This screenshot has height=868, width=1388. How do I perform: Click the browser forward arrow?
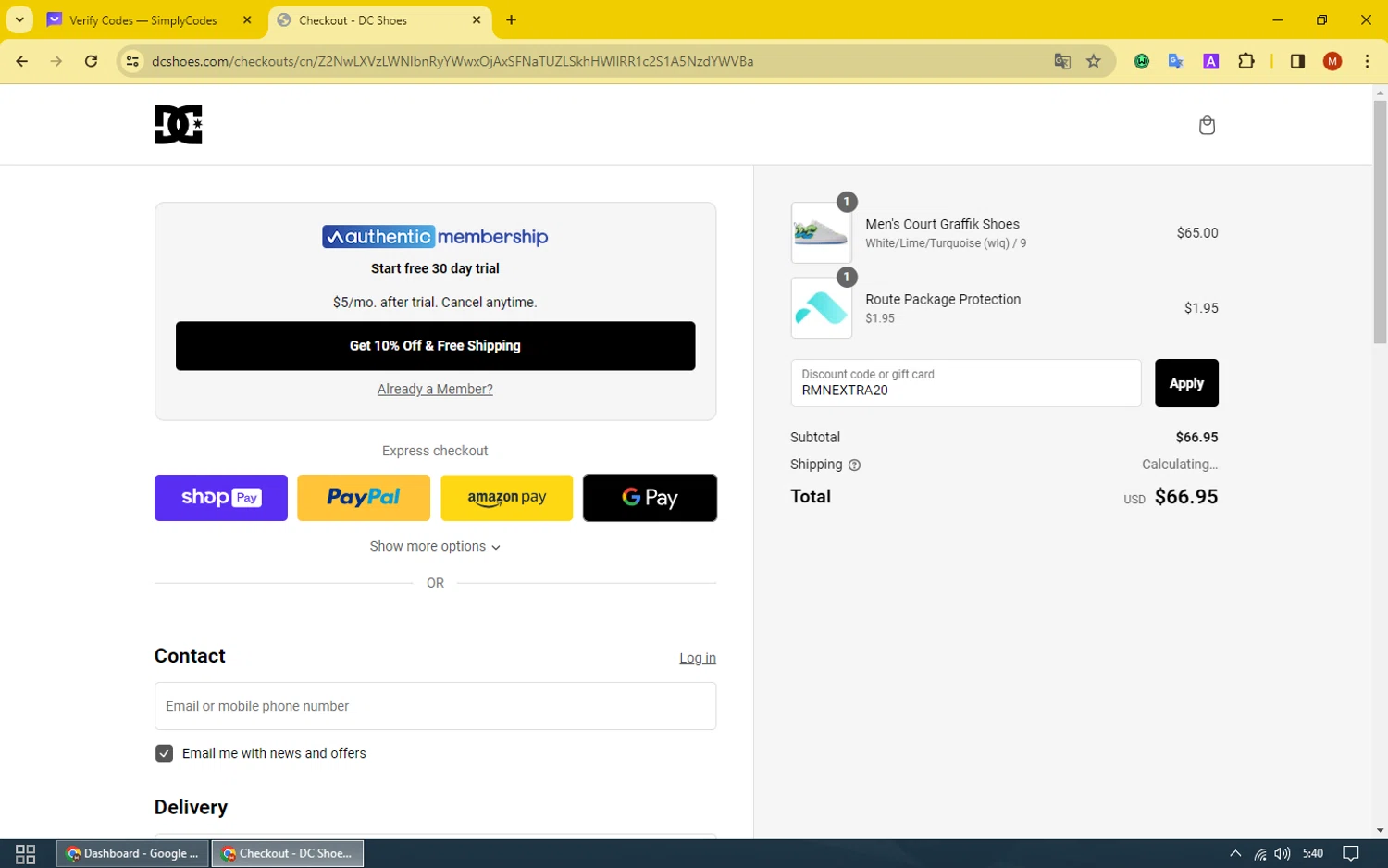[x=56, y=61]
